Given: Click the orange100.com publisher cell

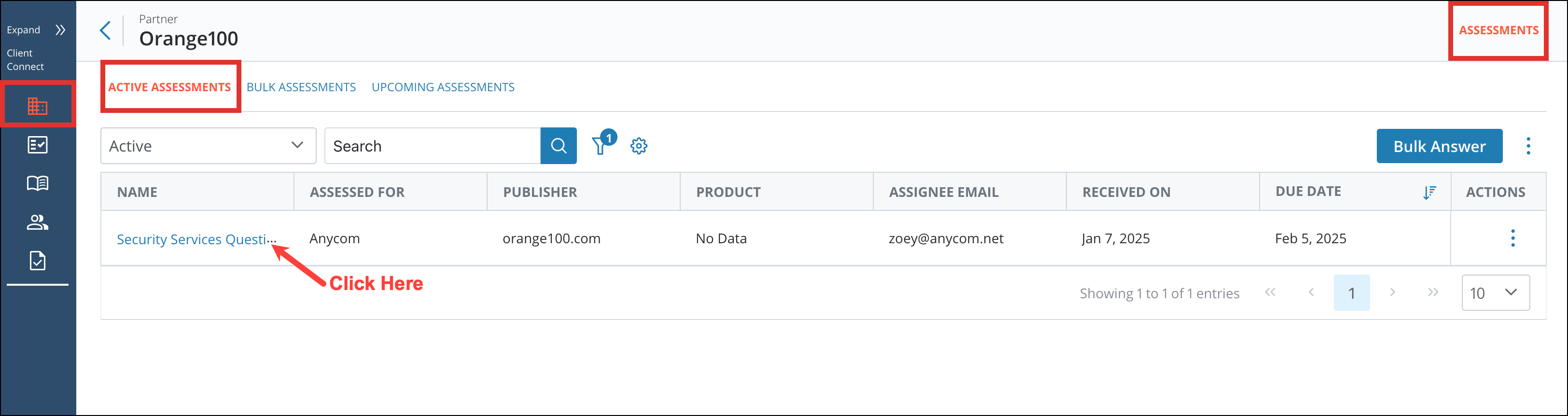Looking at the screenshot, I should click(x=551, y=238).
